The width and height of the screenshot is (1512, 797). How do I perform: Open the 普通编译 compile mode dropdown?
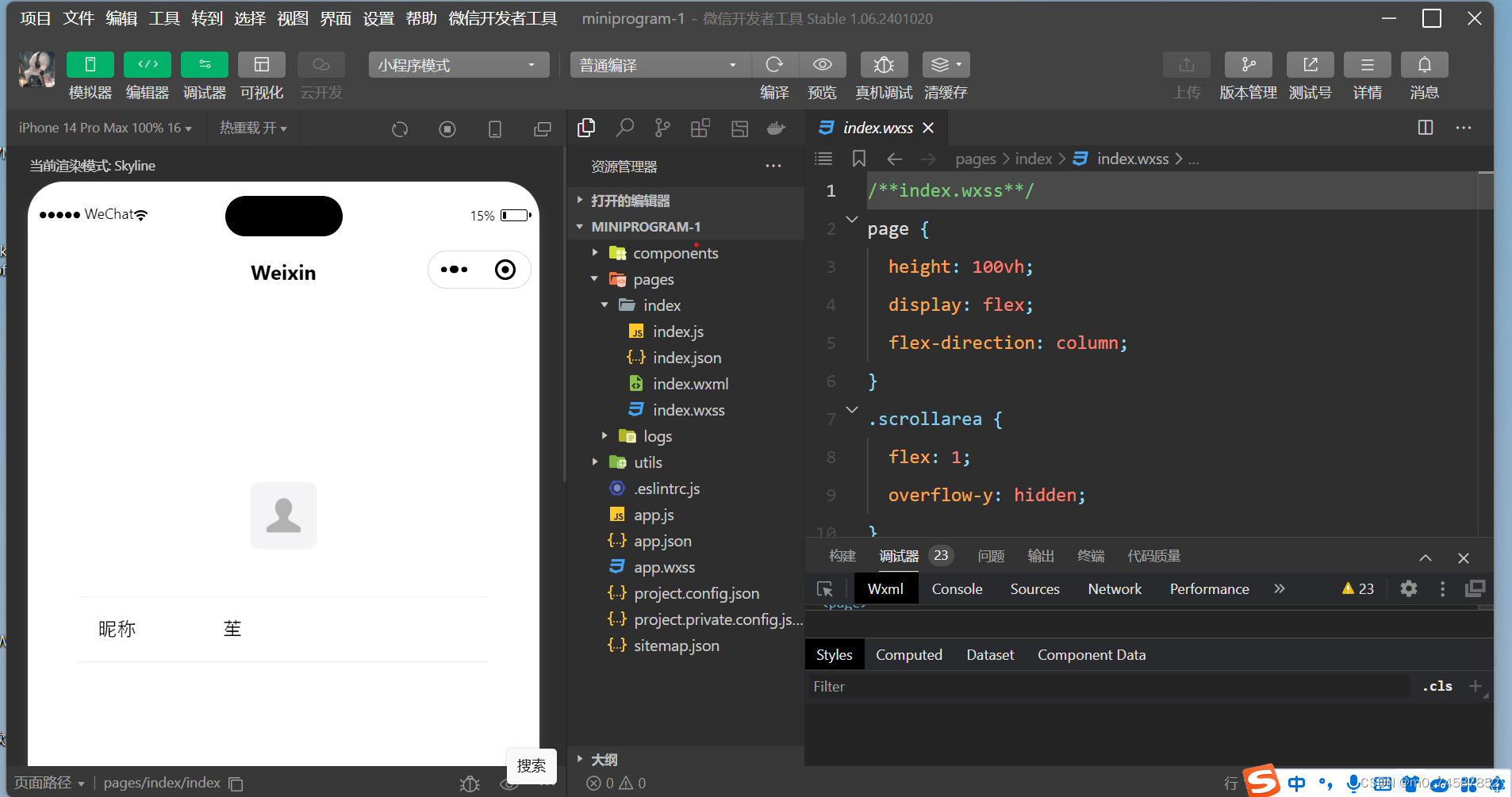[x=660, y=65]
